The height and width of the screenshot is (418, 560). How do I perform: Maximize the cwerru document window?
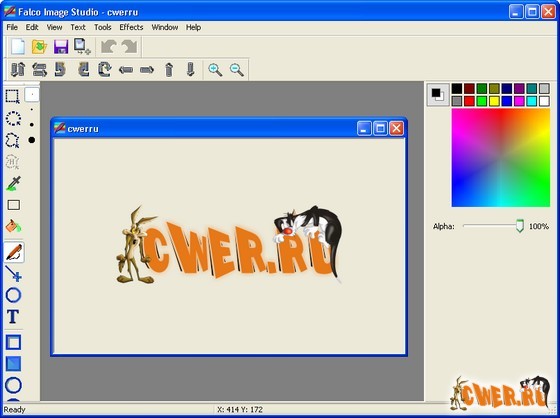pos(380,128)
